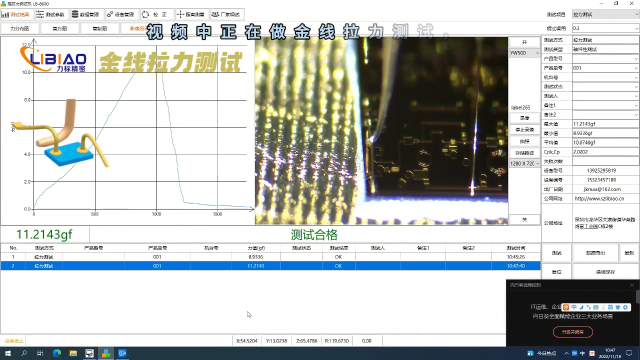
Task: Click the storage path button above resolution dropdown
Action: [524, 153]
